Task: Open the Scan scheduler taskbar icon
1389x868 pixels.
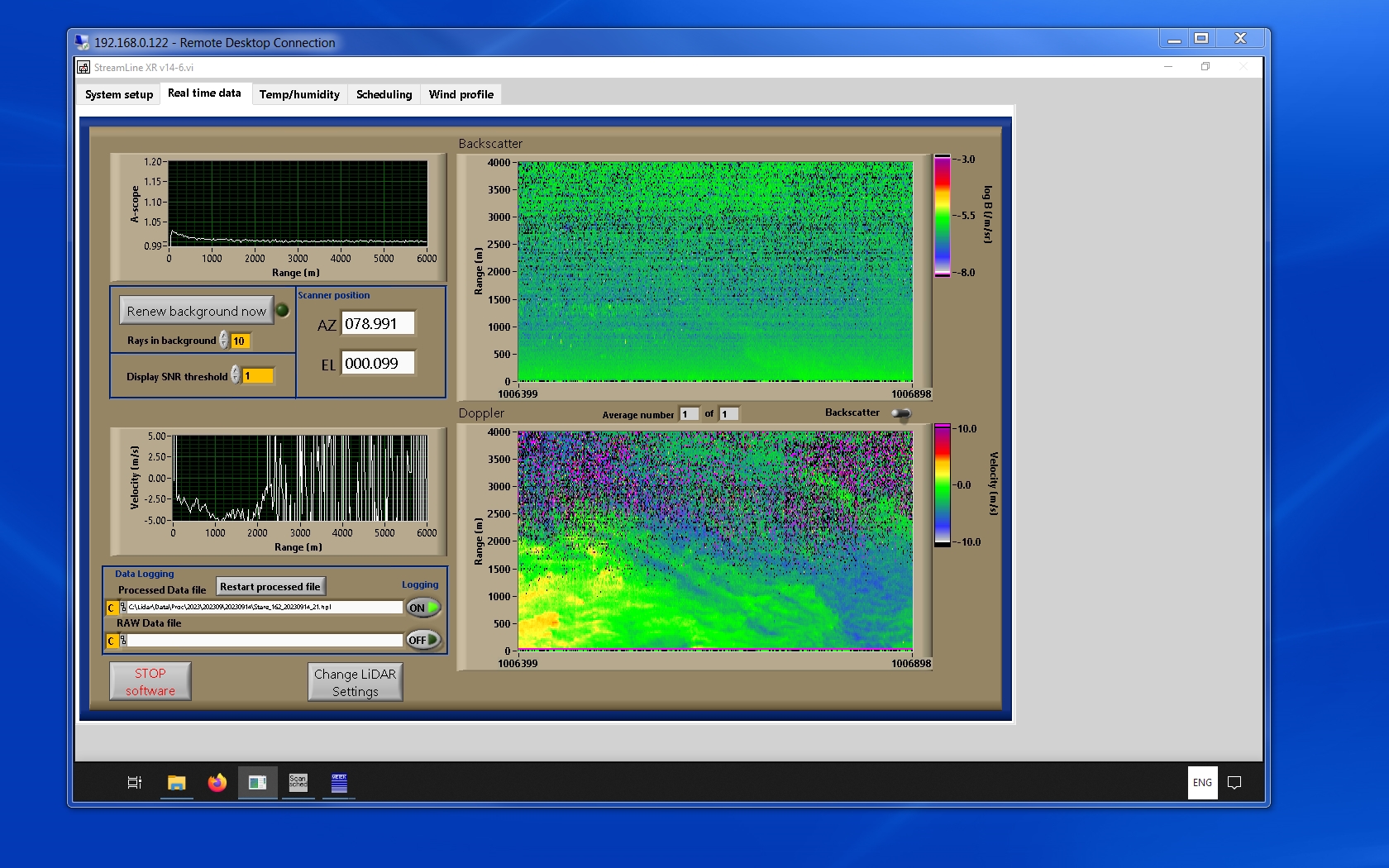Action: pos(298,783)
